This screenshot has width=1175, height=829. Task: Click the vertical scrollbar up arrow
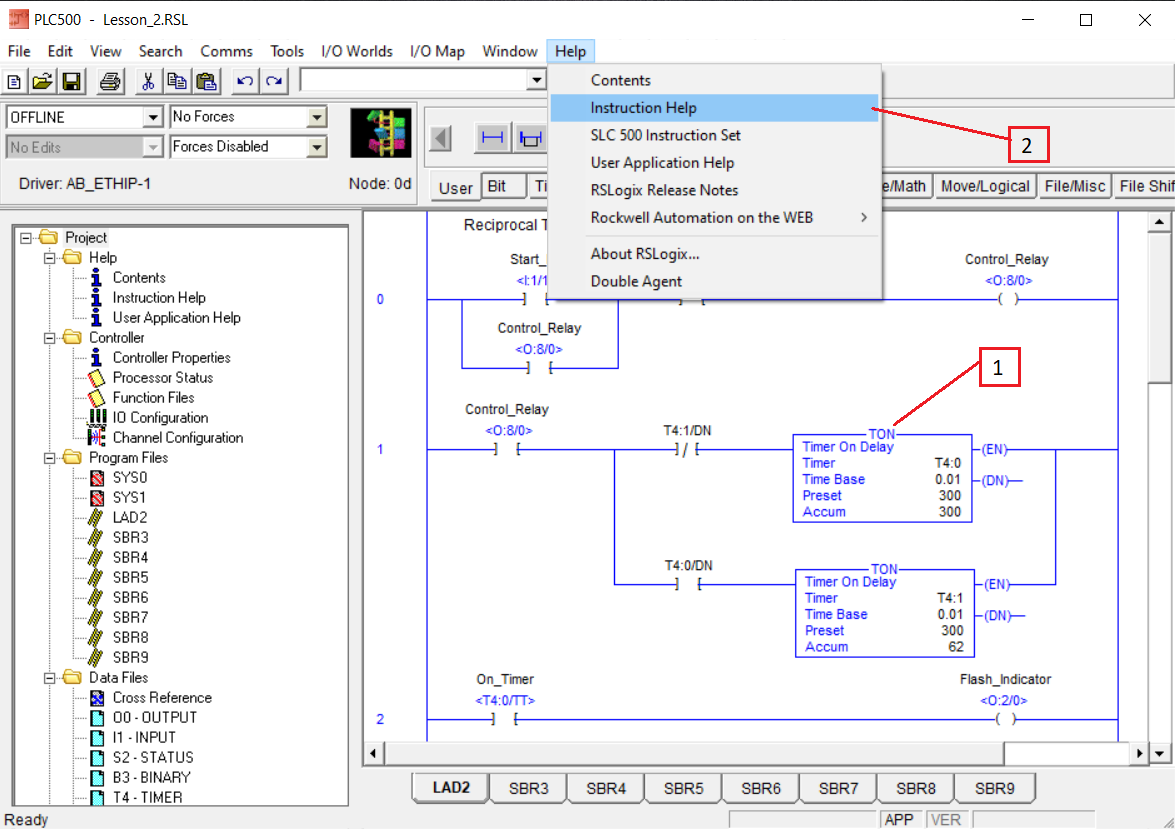click(1159, 221)
